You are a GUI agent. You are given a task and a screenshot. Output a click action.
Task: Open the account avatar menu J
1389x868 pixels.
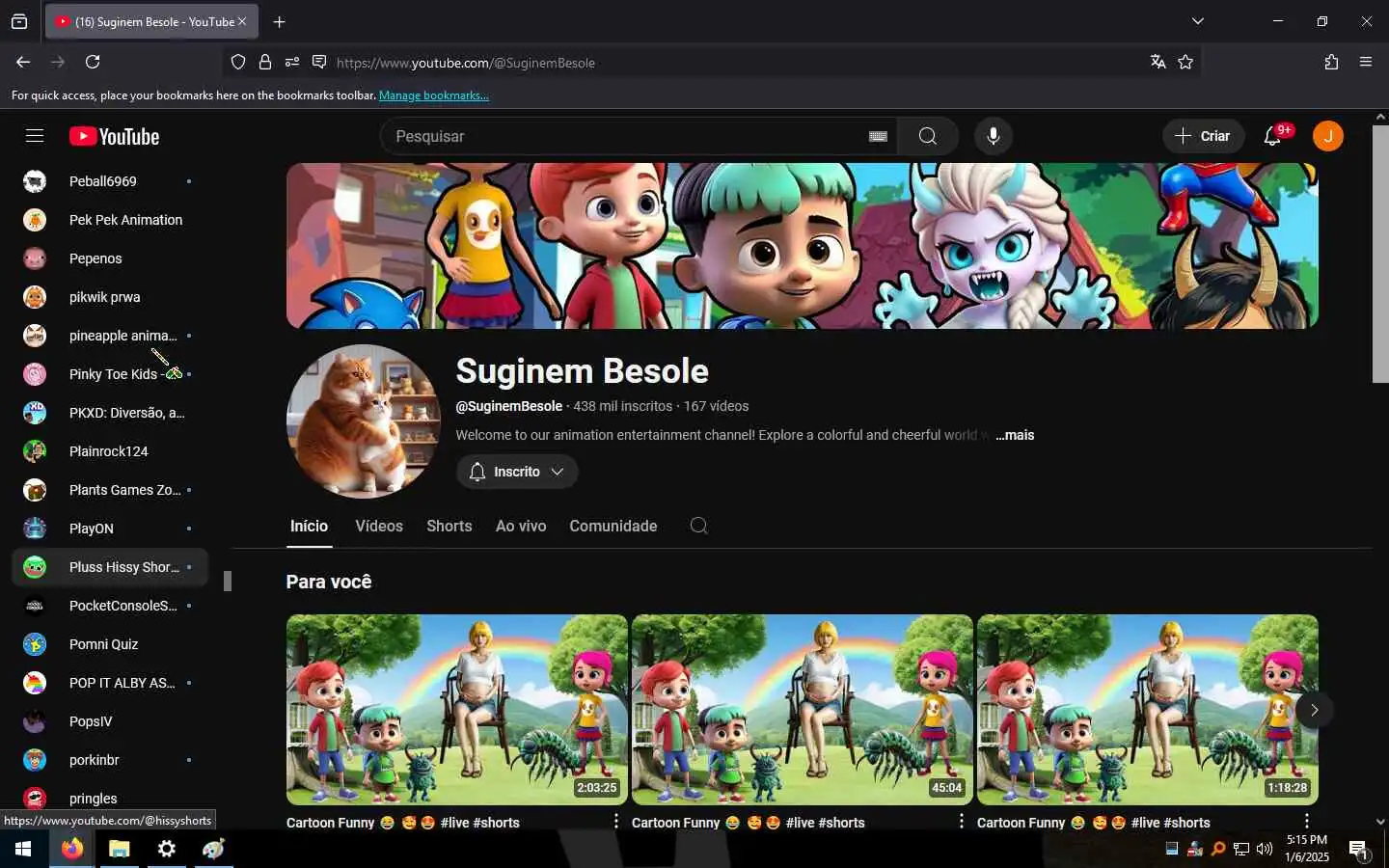coord(1328,136)
